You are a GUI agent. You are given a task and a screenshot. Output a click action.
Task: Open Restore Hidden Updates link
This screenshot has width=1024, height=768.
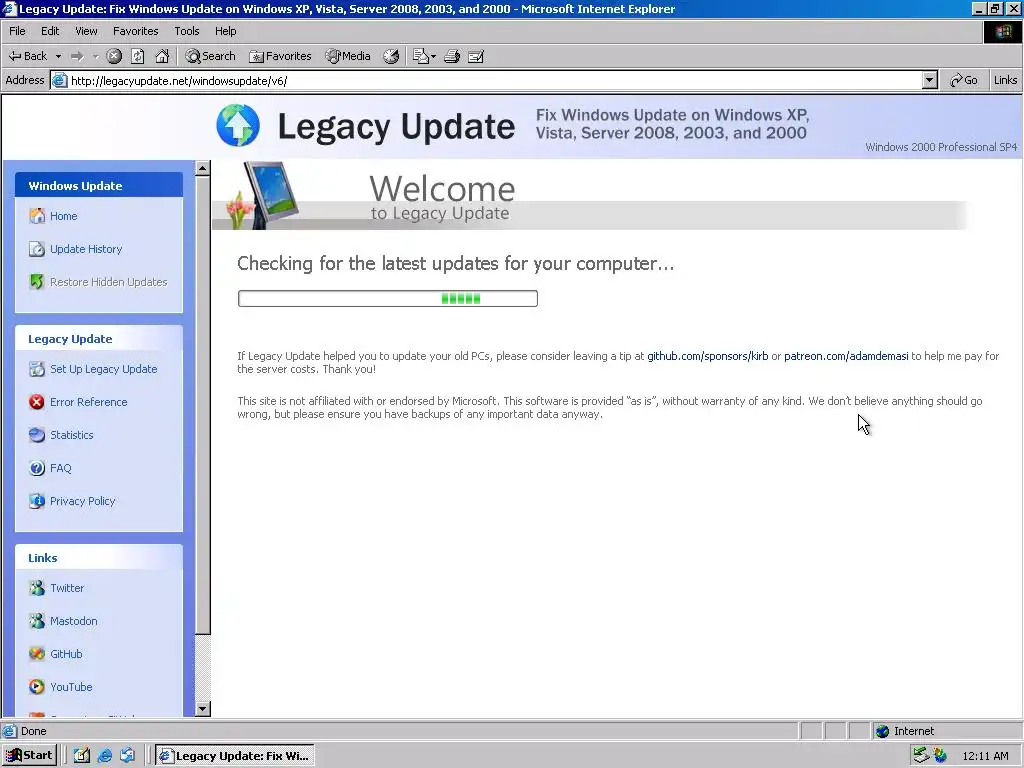[x=108, y=282]
